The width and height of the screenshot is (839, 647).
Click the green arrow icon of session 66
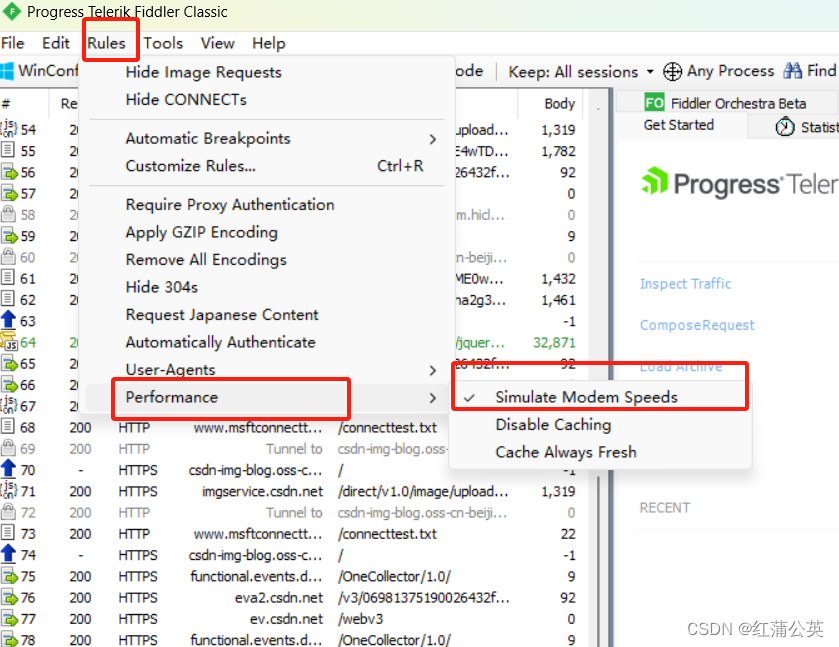point(9,385)
